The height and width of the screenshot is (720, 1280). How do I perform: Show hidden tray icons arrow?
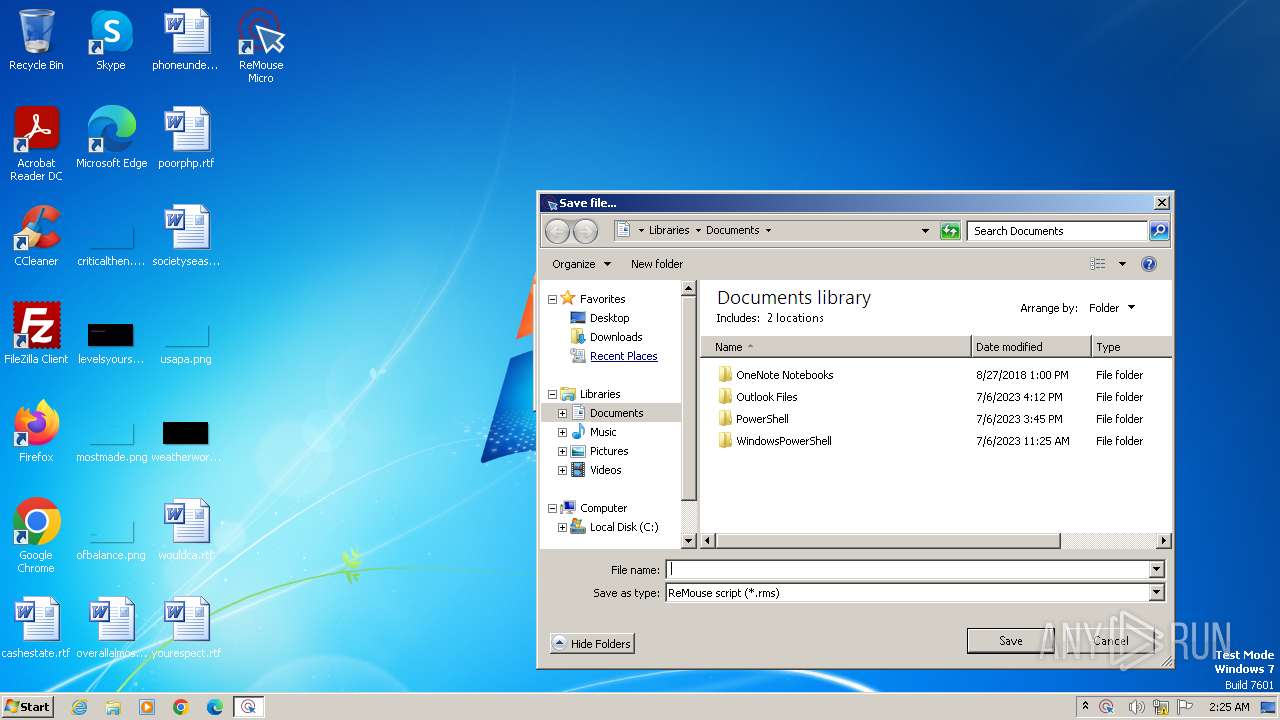[x=1085, y=706]
